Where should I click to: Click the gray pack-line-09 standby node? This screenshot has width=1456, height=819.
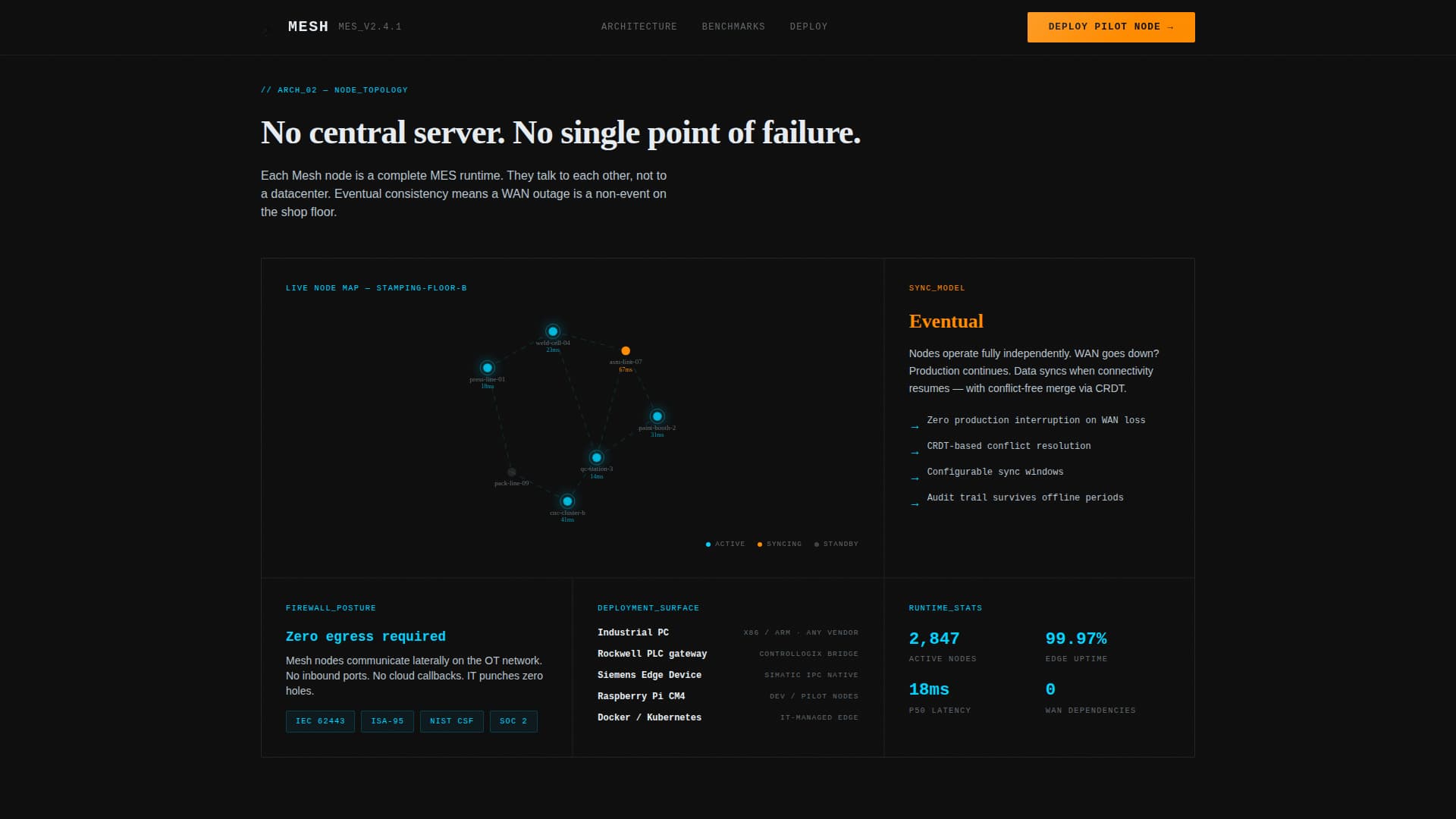point(512,472)
